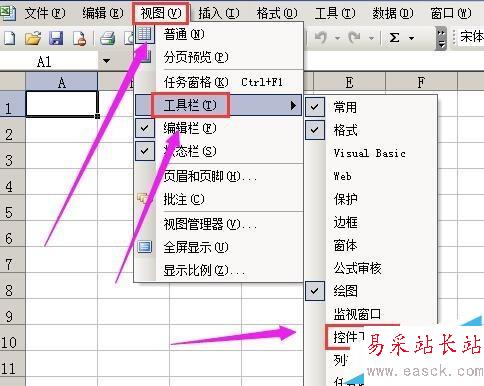Screen dimensions: 484x386
Task: Select column A header
Action: coord(62,82)
